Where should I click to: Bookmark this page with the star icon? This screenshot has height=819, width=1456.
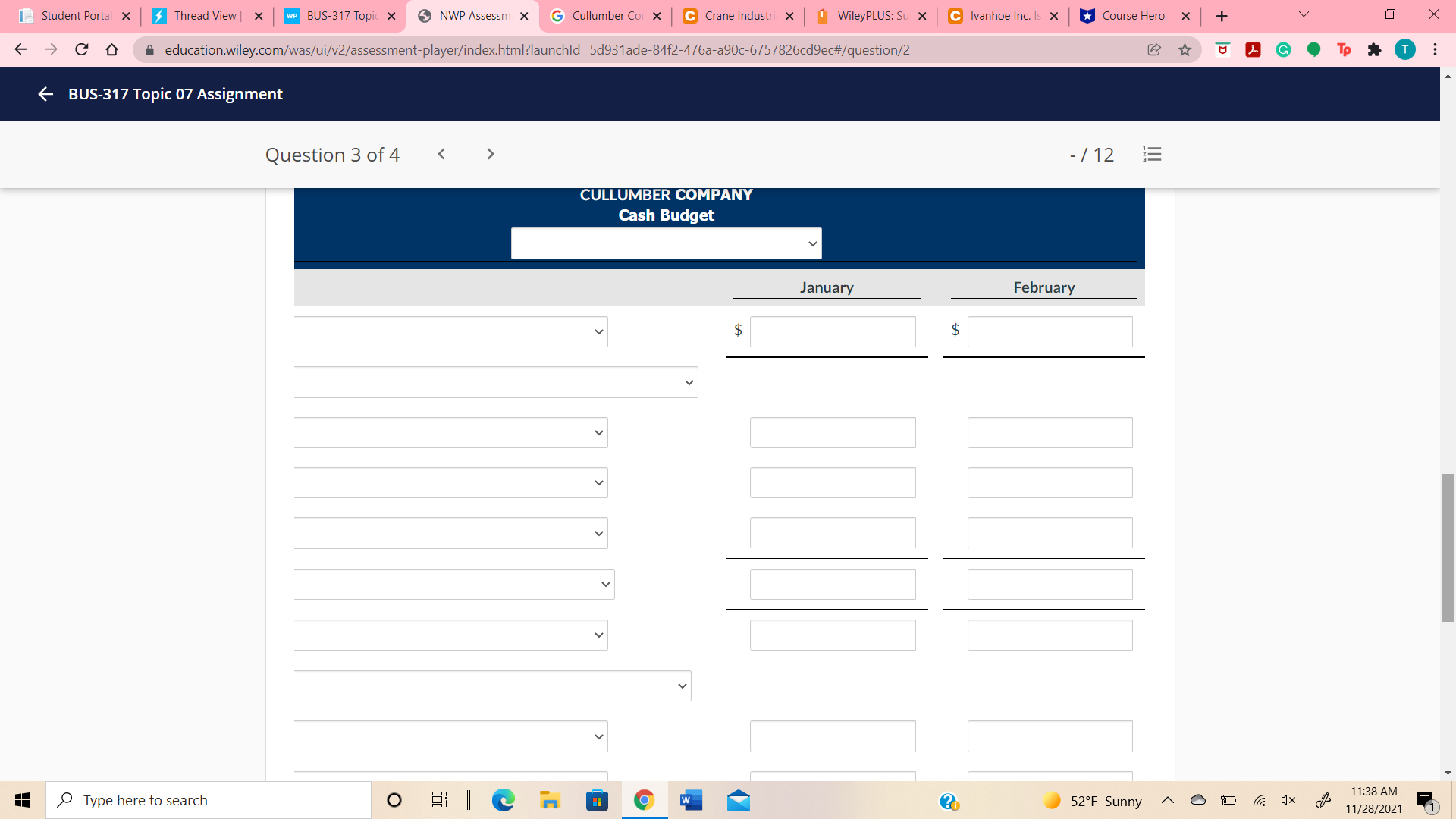coord(1185,49)
